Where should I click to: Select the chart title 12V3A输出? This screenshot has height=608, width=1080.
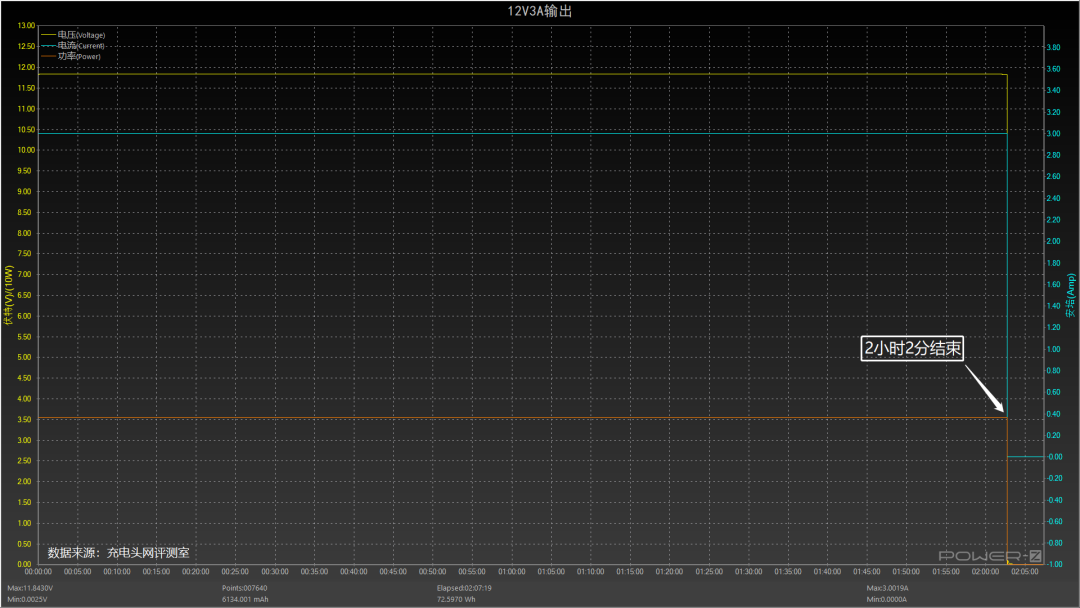click(x=540, y=11)
